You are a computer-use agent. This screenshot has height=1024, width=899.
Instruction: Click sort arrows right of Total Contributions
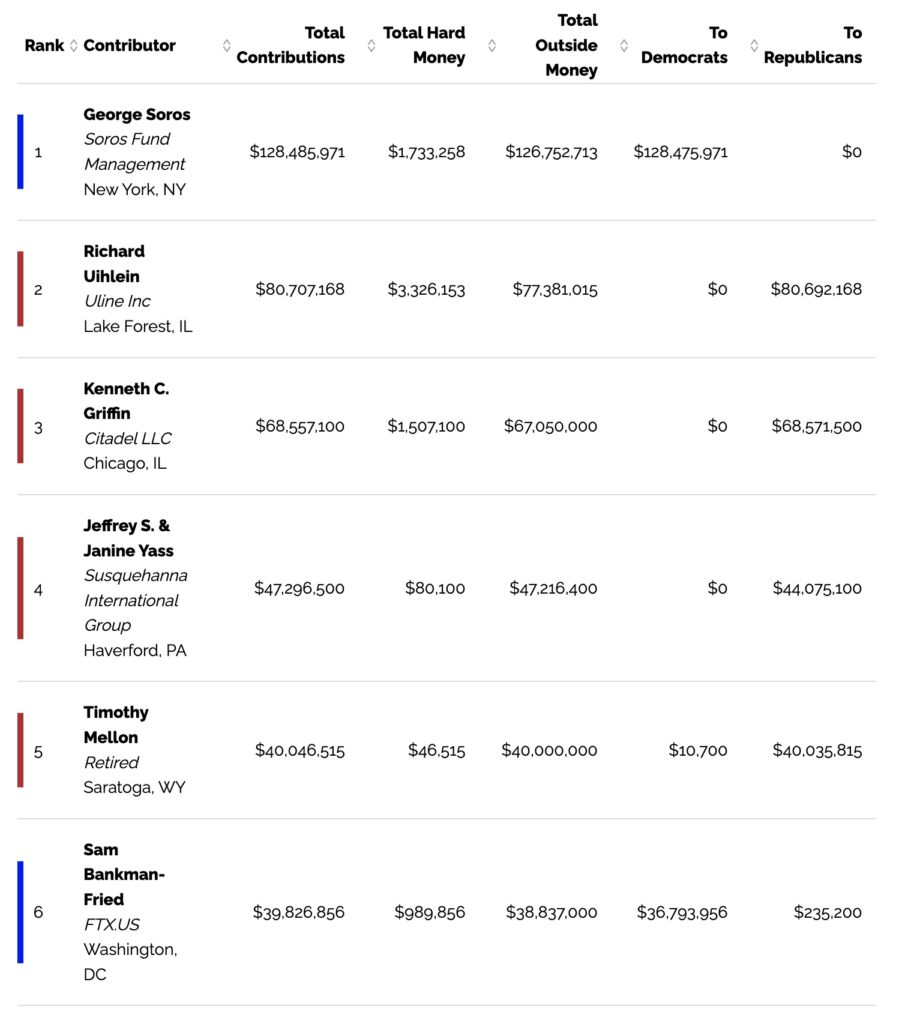tap(371, 46)
